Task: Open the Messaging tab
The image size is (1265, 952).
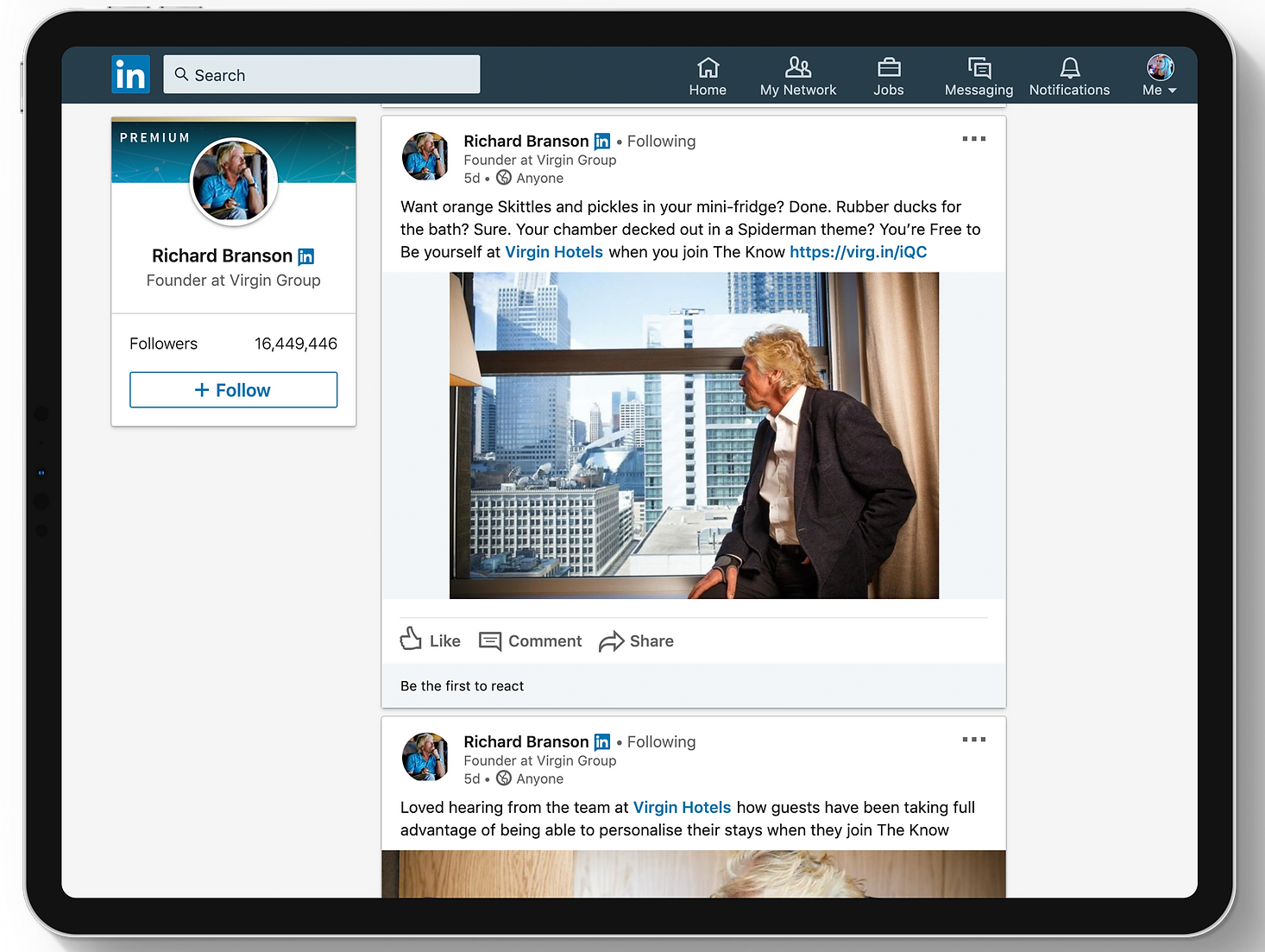Action: [x=979, y=76]
